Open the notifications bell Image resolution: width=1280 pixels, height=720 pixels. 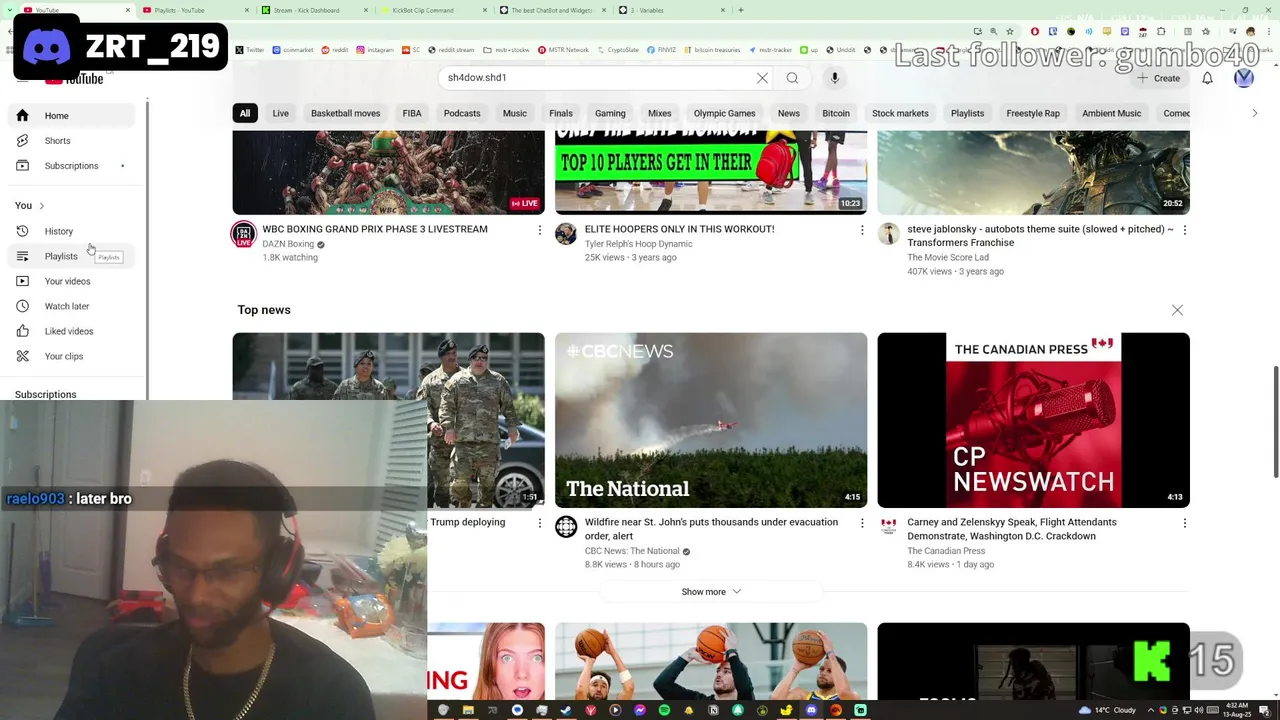1207,78
